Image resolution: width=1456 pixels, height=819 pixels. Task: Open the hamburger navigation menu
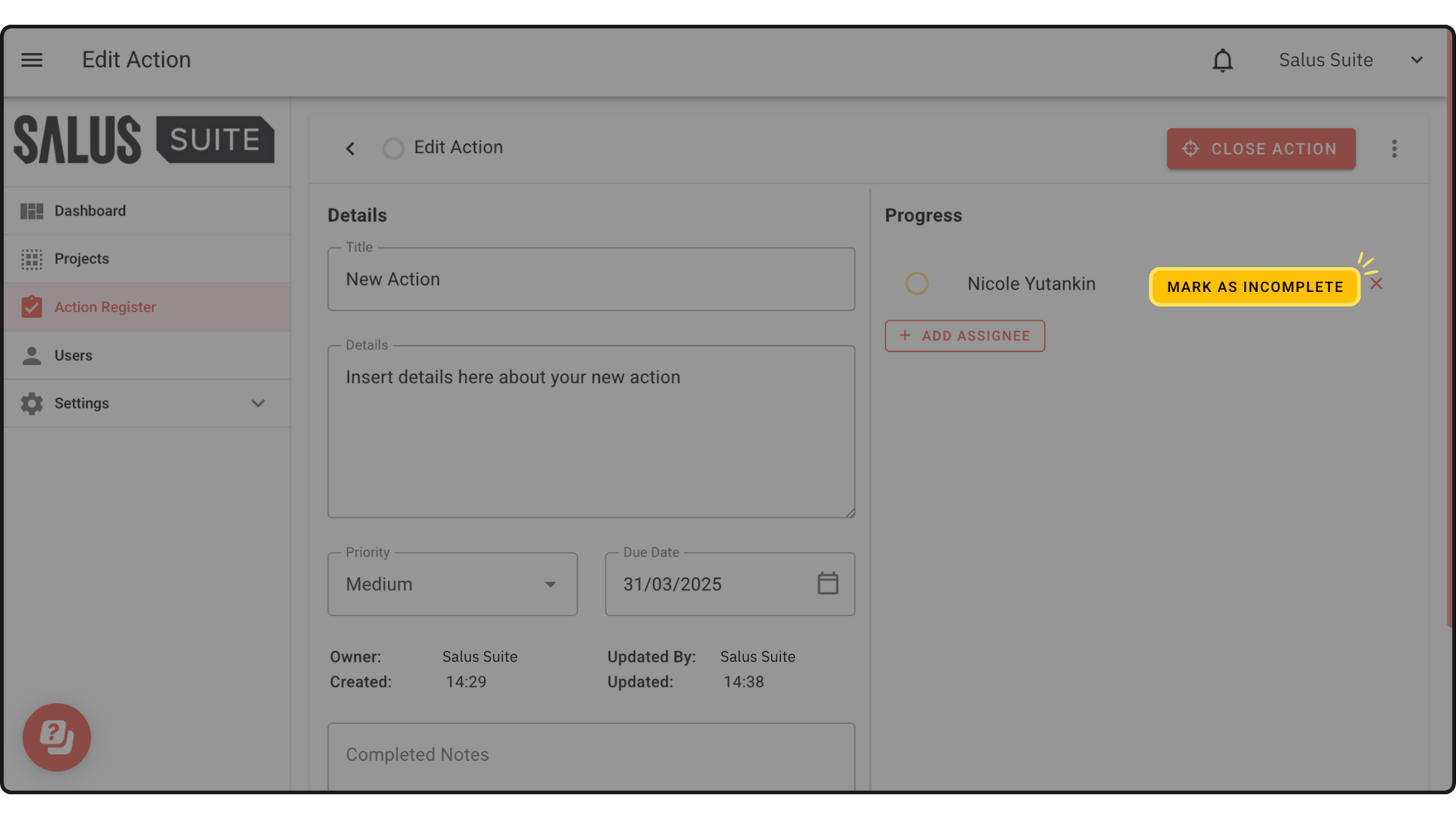pyautogui.click(x=31, y=60)
